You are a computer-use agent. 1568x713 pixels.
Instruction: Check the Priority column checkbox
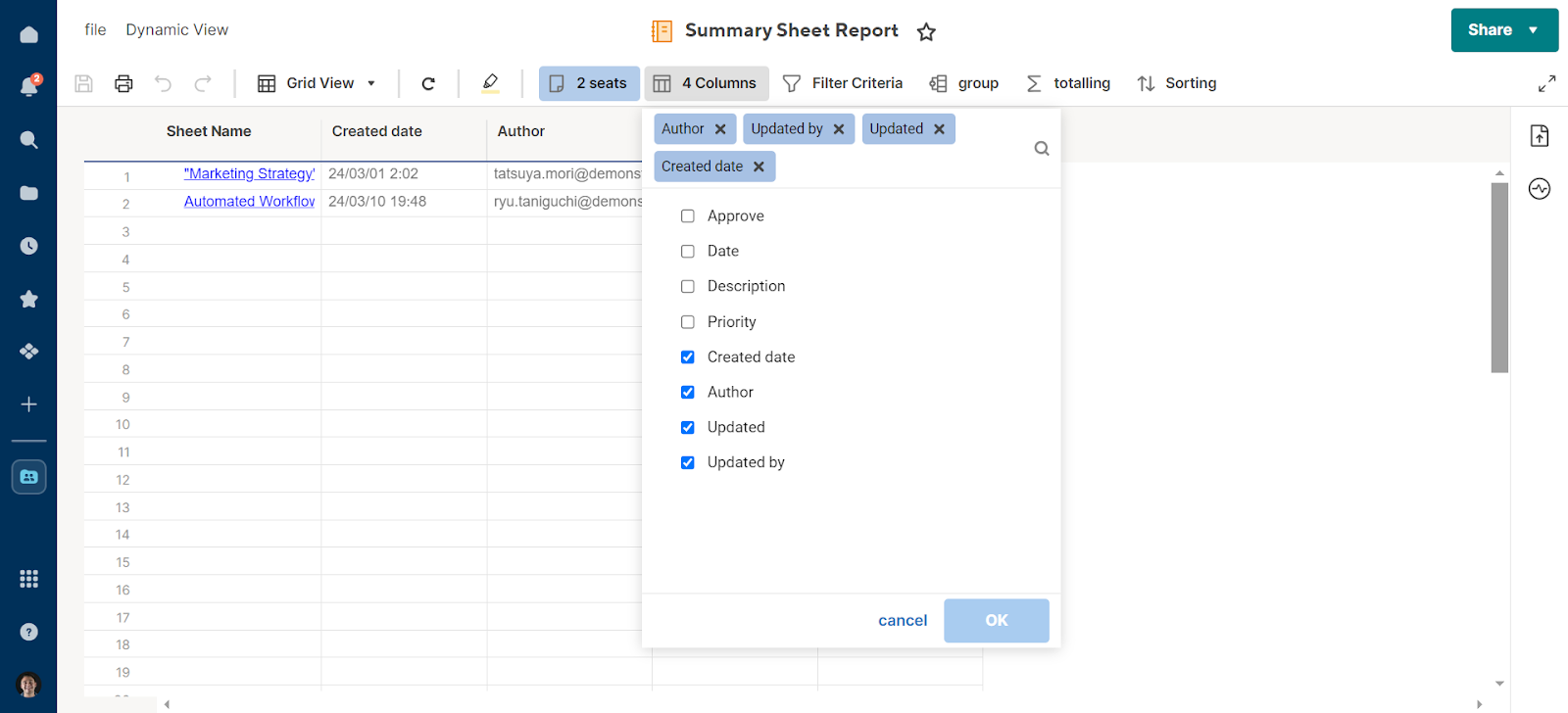(x=688, y=322)
